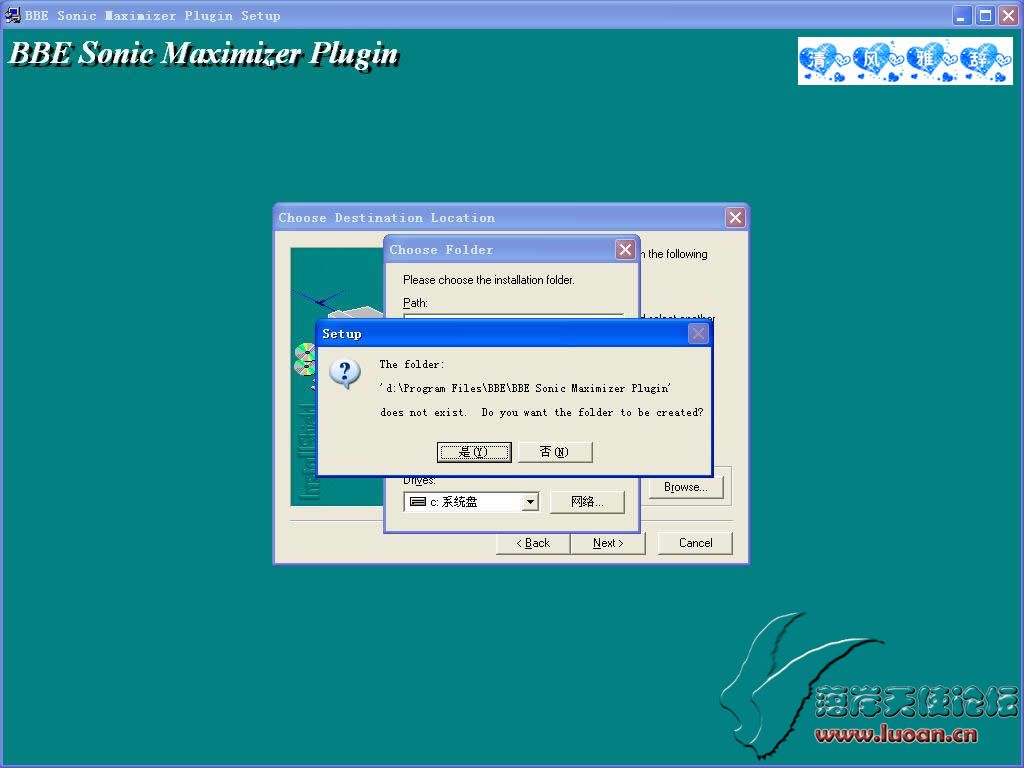Image resolution: width=1024 pixels, height=768 pixels.
Task: Click the BBE Sonic Maximizer Plugin heading
Action: click(x=204, y=54)
